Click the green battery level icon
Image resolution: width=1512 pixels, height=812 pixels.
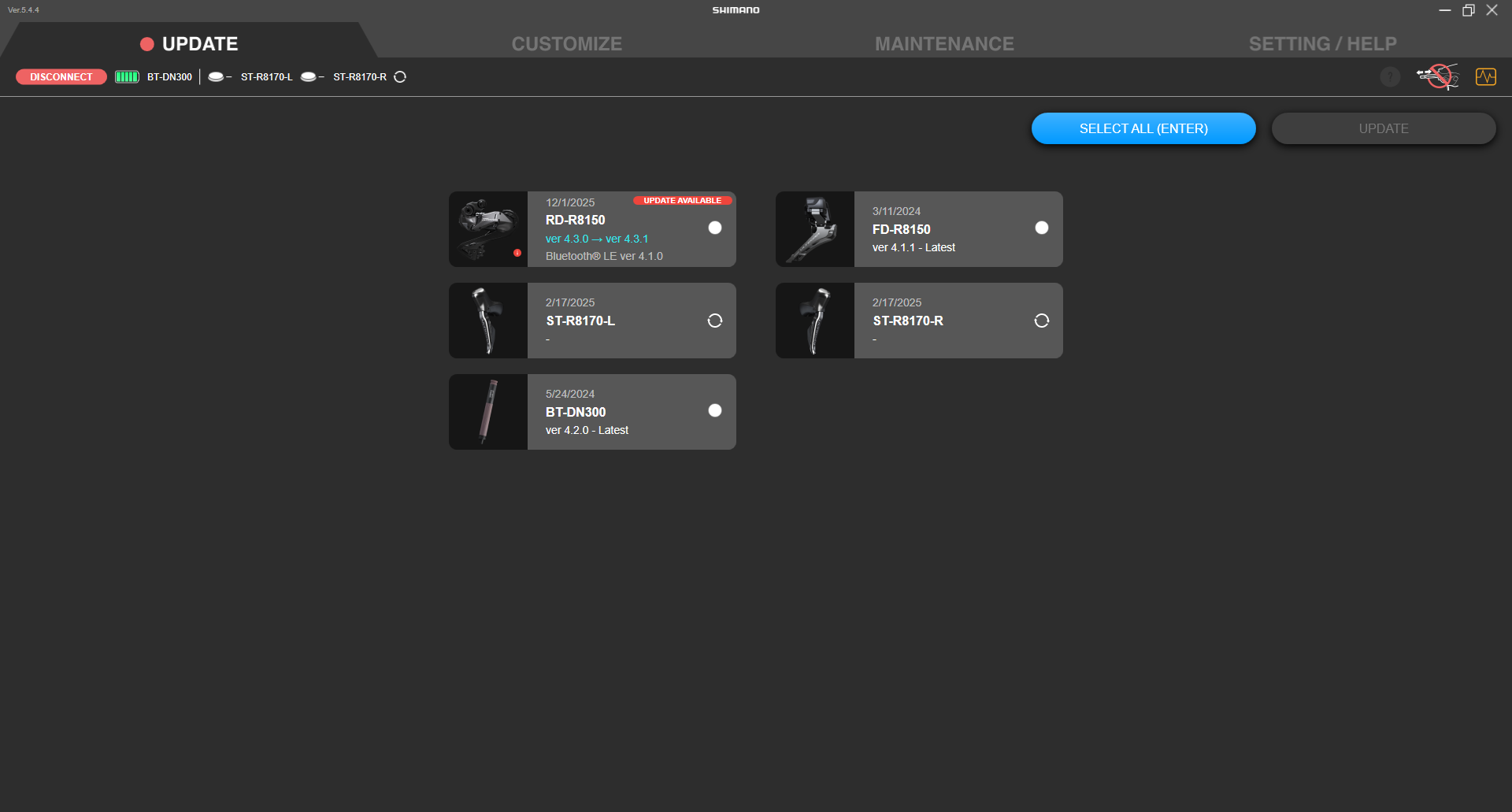click(x=127, y=77)
